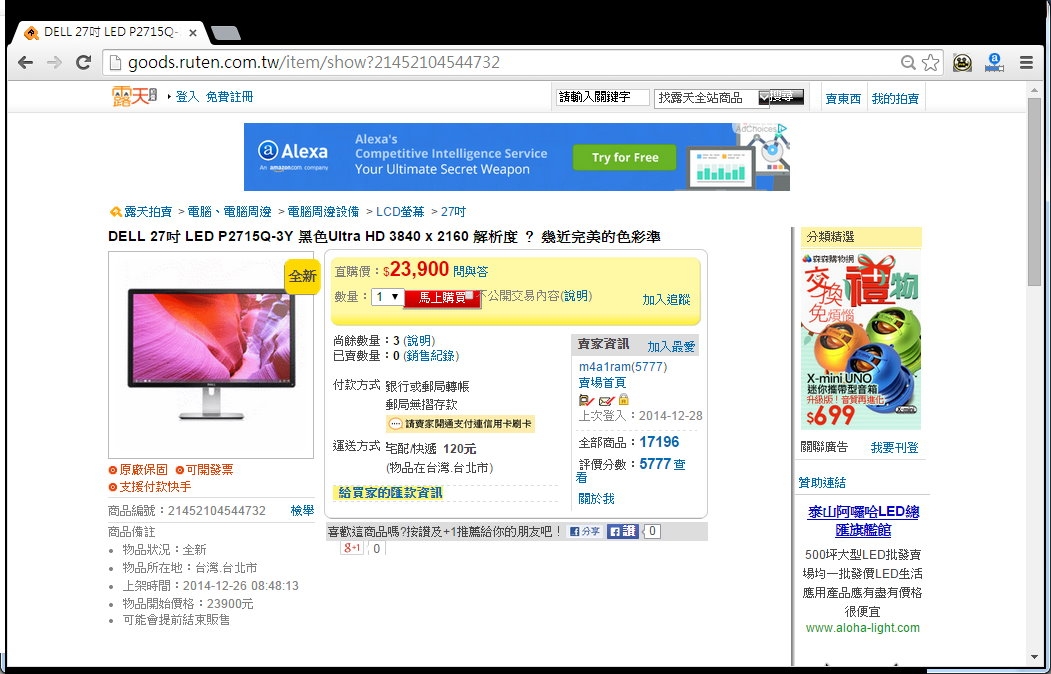Click the seller lock badge icon

click(x=623, y=400)
